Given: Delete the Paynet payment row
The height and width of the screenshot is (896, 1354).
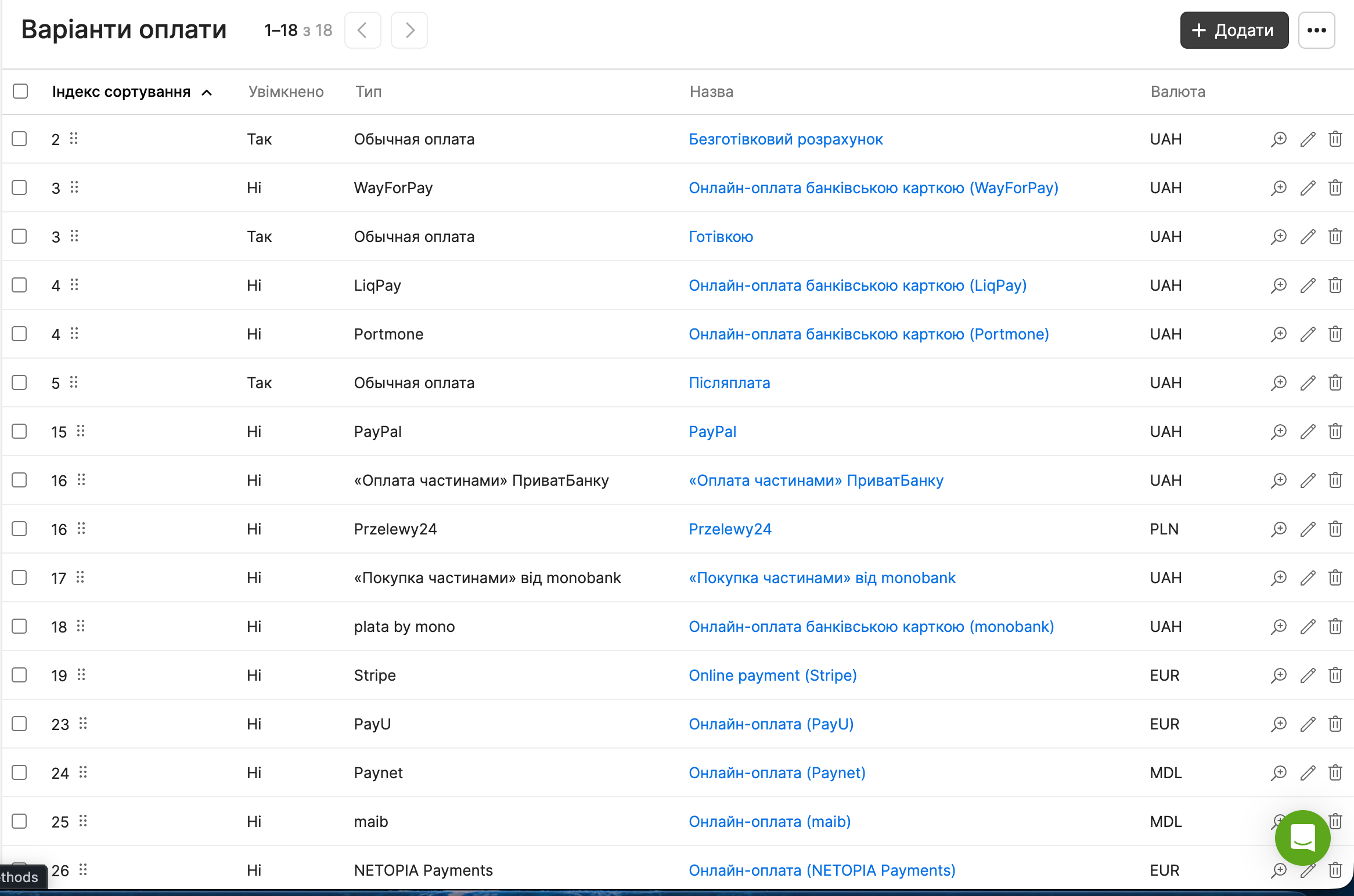Looking at the screenshot, I should pos(1335,773).
